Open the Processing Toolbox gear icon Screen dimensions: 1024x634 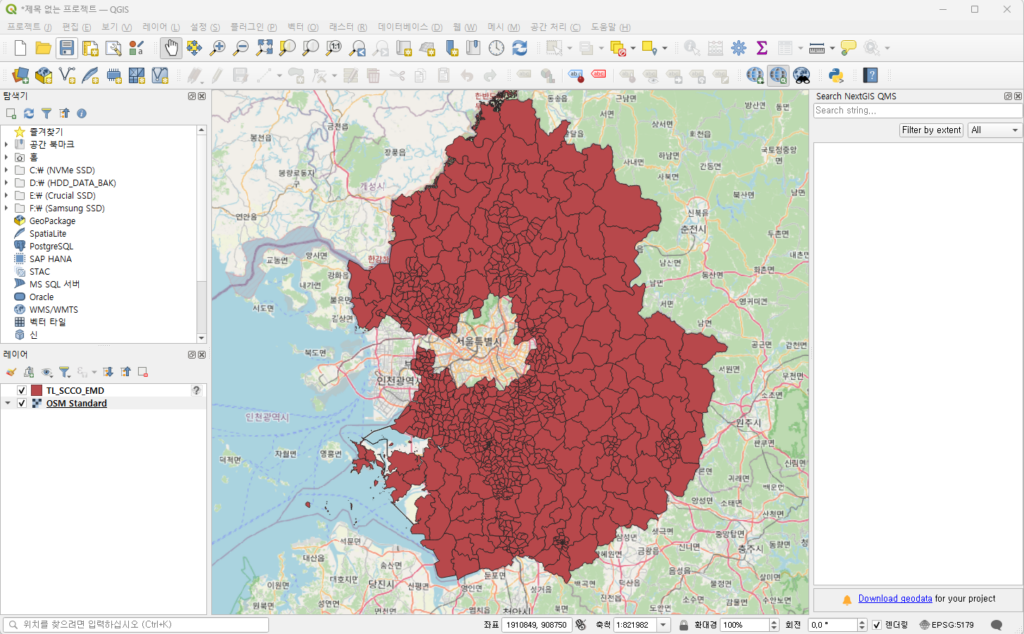pos(739,47)
